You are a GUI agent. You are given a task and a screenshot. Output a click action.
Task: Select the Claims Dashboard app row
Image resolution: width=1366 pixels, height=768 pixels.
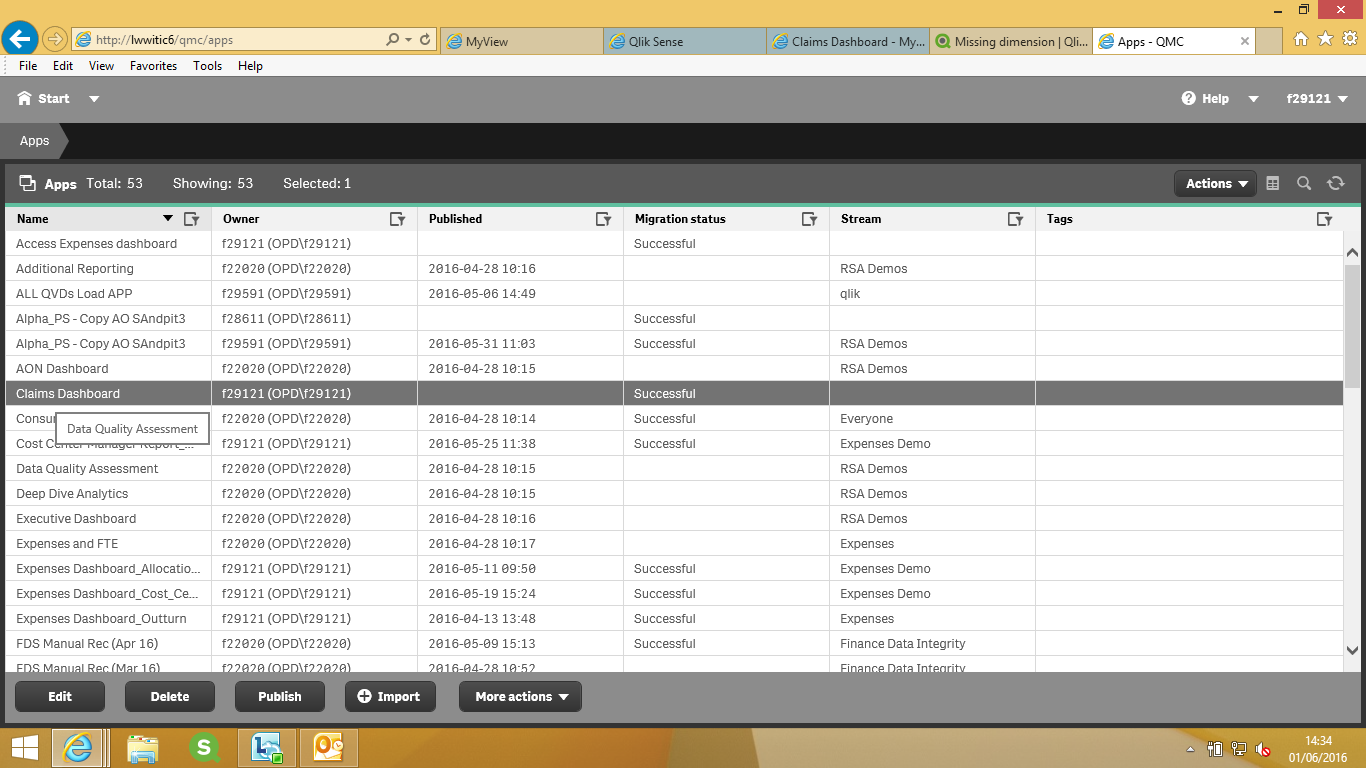coord(675,394)
